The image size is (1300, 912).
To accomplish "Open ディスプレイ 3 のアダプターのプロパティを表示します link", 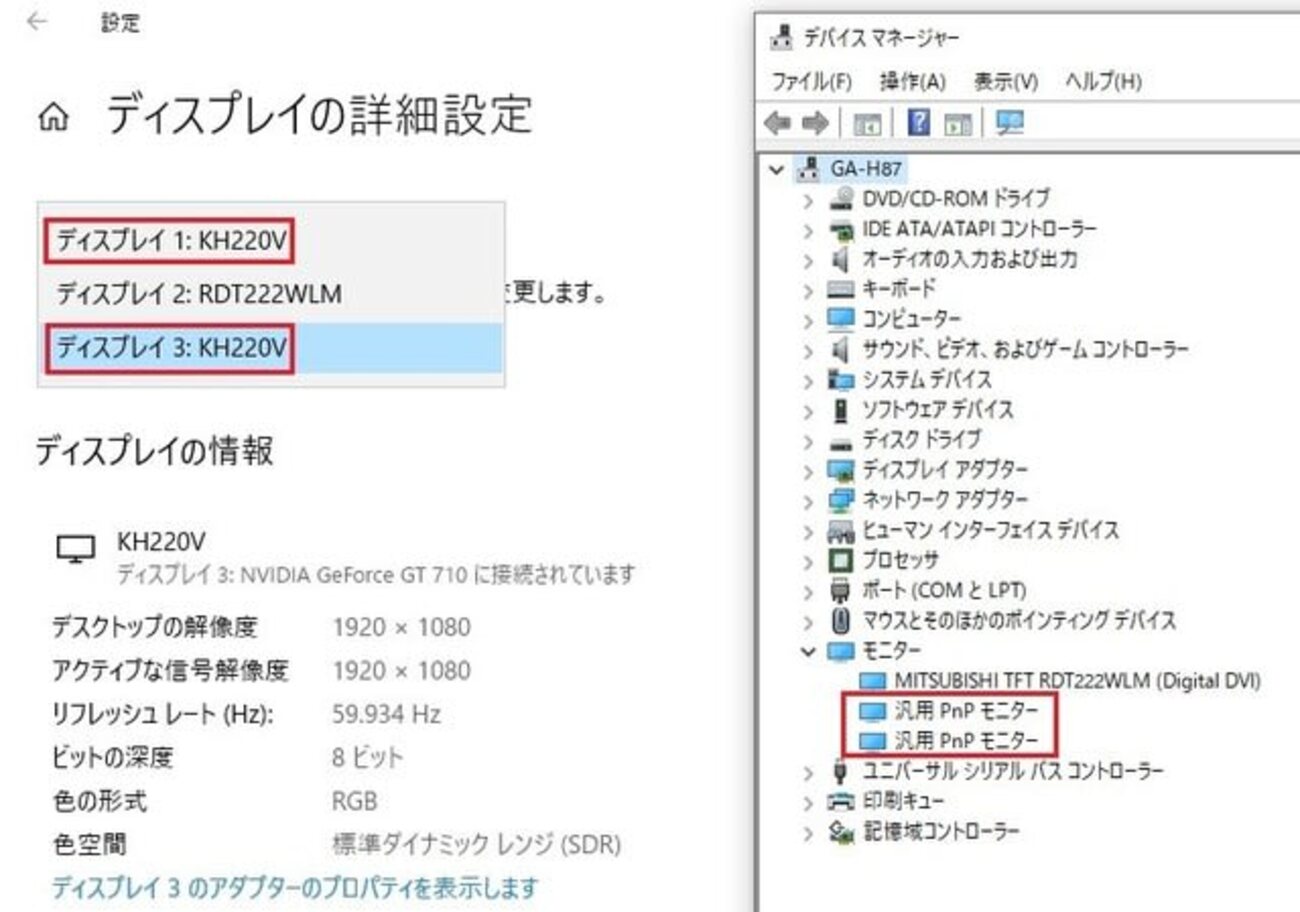I will (295, 887).
